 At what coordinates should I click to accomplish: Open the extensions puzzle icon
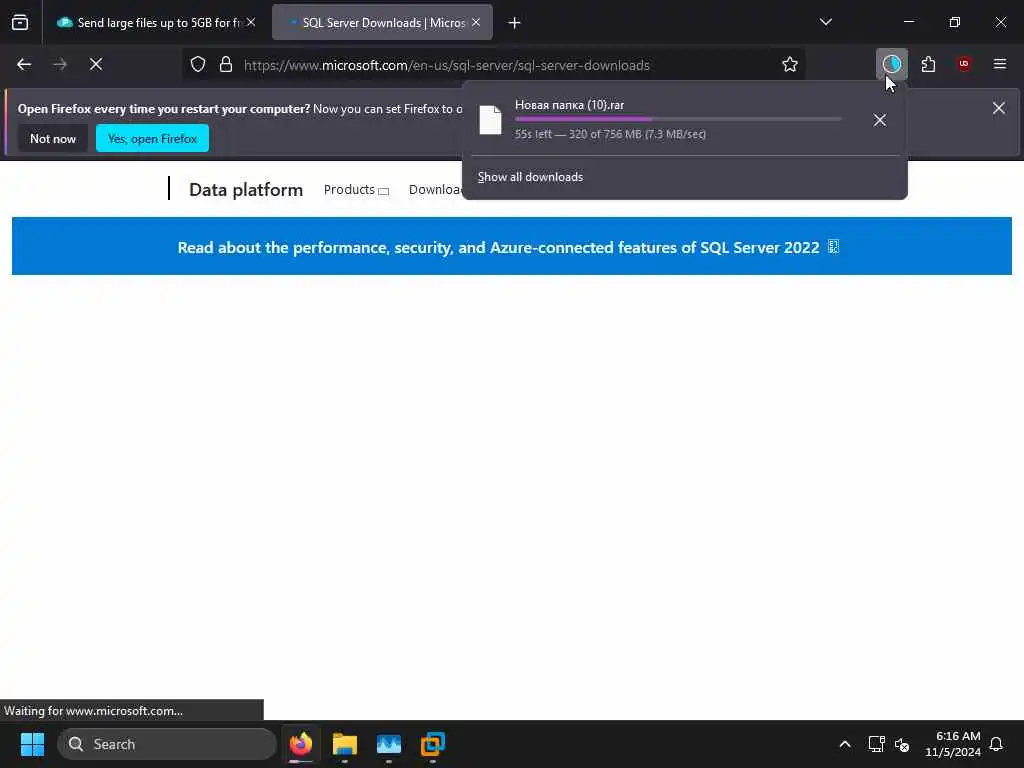pos(928,64)
